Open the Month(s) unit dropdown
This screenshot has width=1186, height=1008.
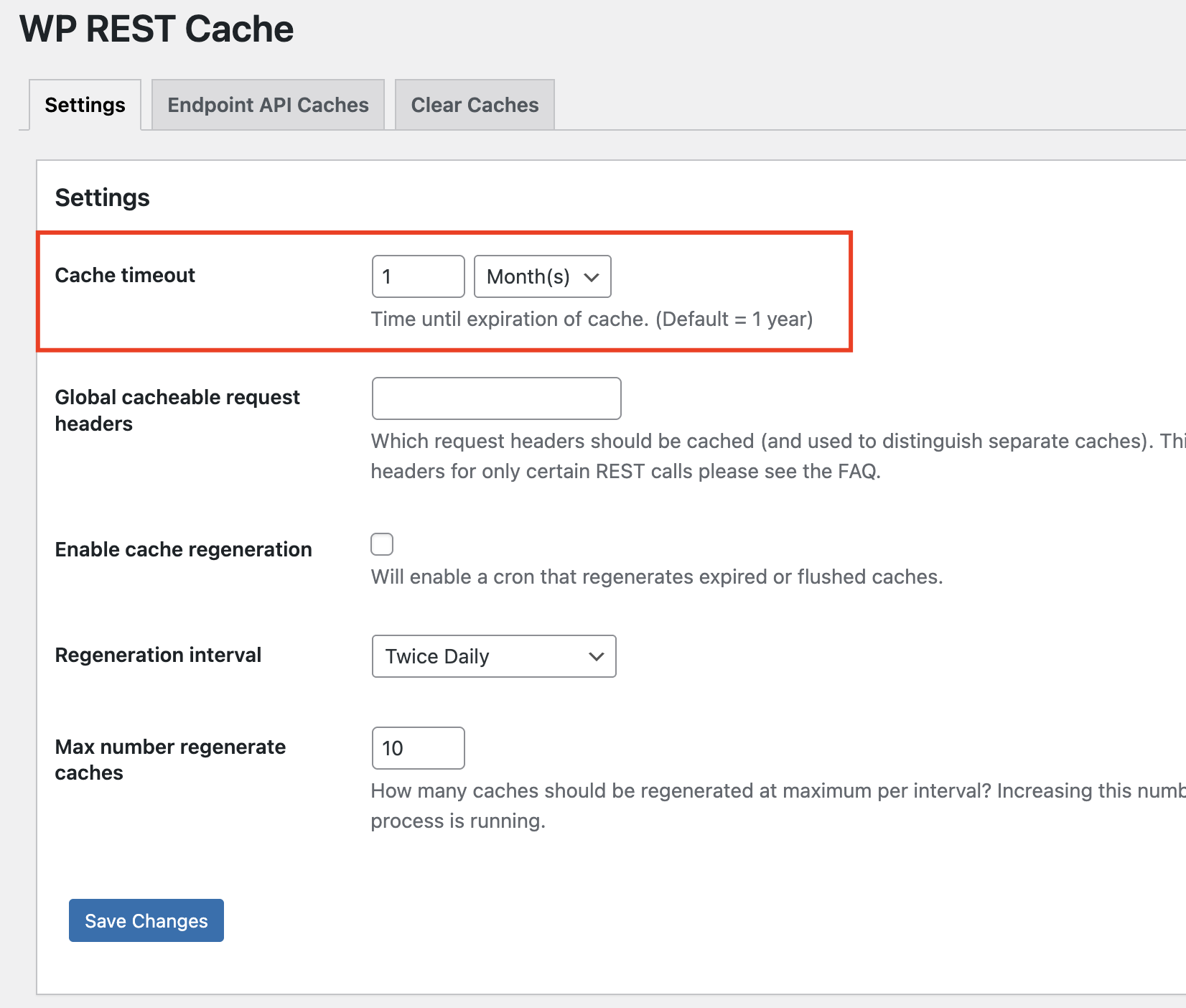[x=543, y=276]
